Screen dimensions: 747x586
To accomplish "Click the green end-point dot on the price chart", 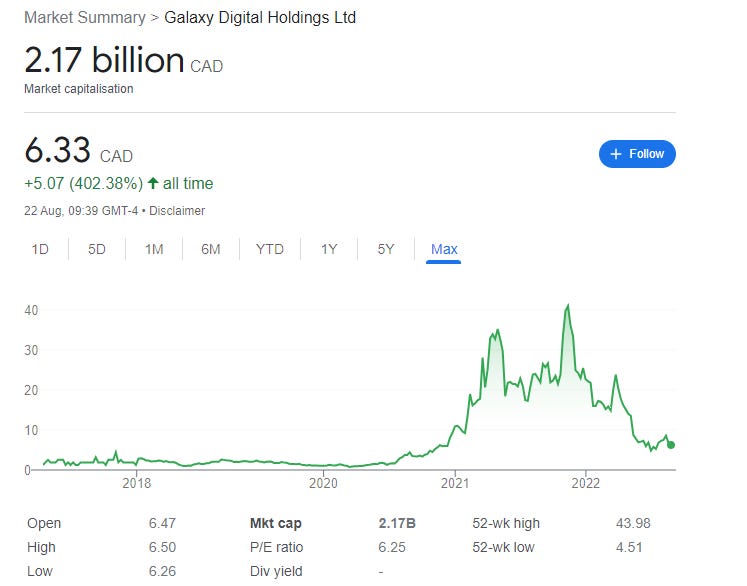I will [671, 445].
